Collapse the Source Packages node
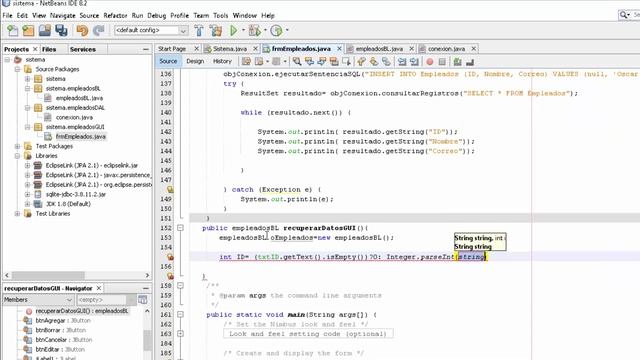This screenshot has height=360, width=640. click(x=18, y=69)
